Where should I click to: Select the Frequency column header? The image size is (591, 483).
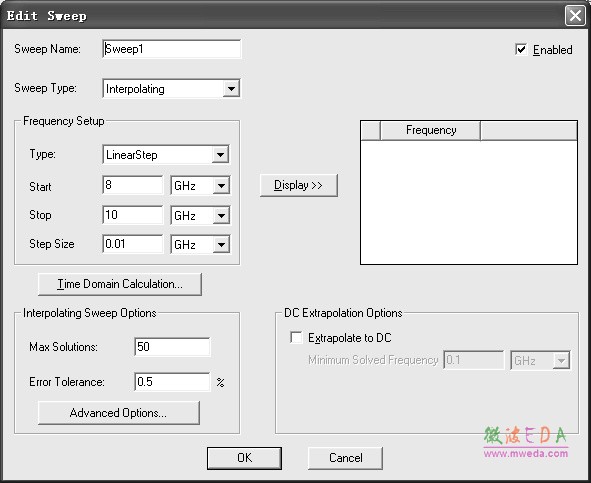click(x=430, y=130)
